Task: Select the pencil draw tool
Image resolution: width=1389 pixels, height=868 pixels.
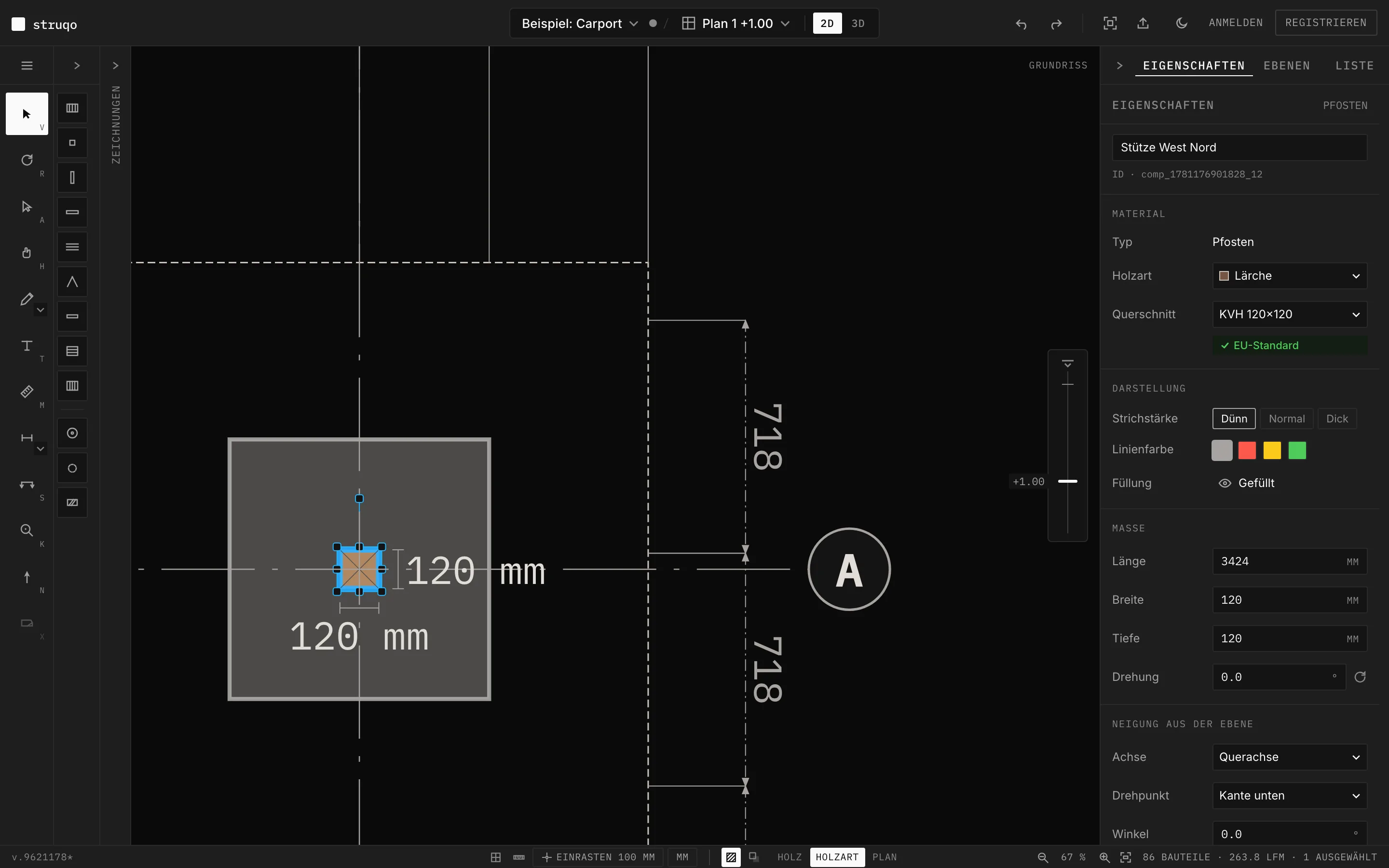Action: point(27,299)
